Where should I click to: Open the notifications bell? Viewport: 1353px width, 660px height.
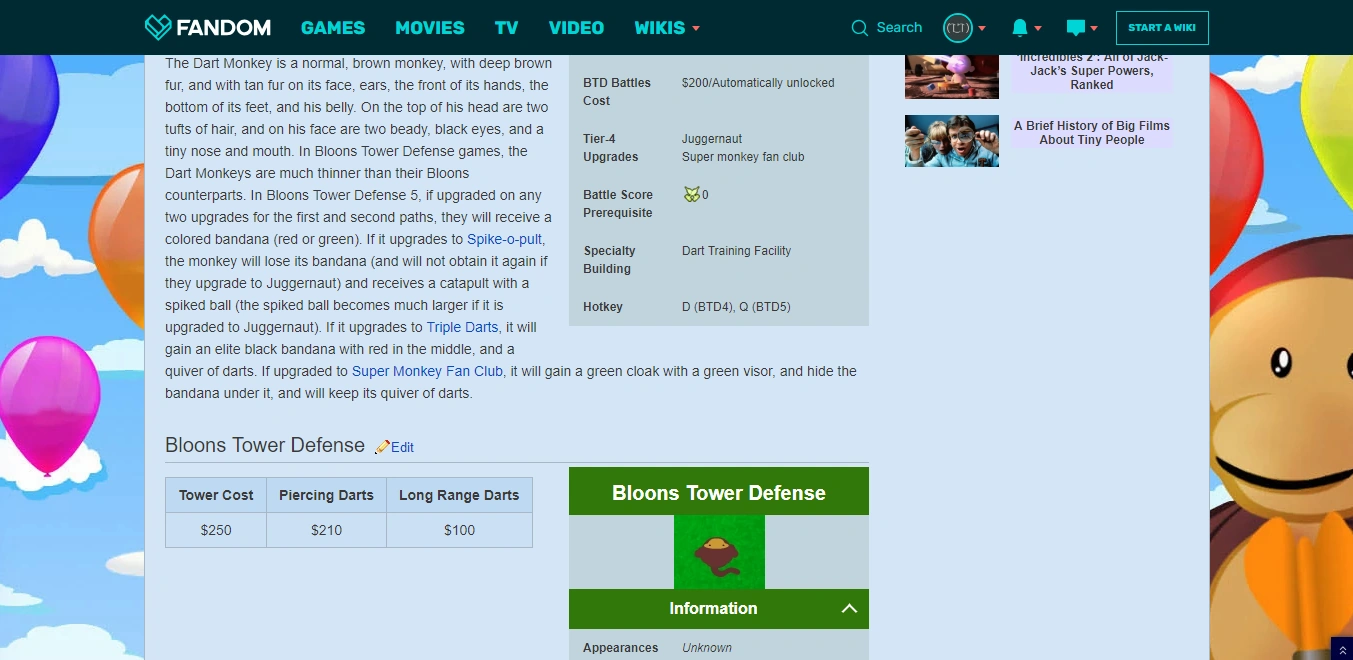tap(1019, 28)
